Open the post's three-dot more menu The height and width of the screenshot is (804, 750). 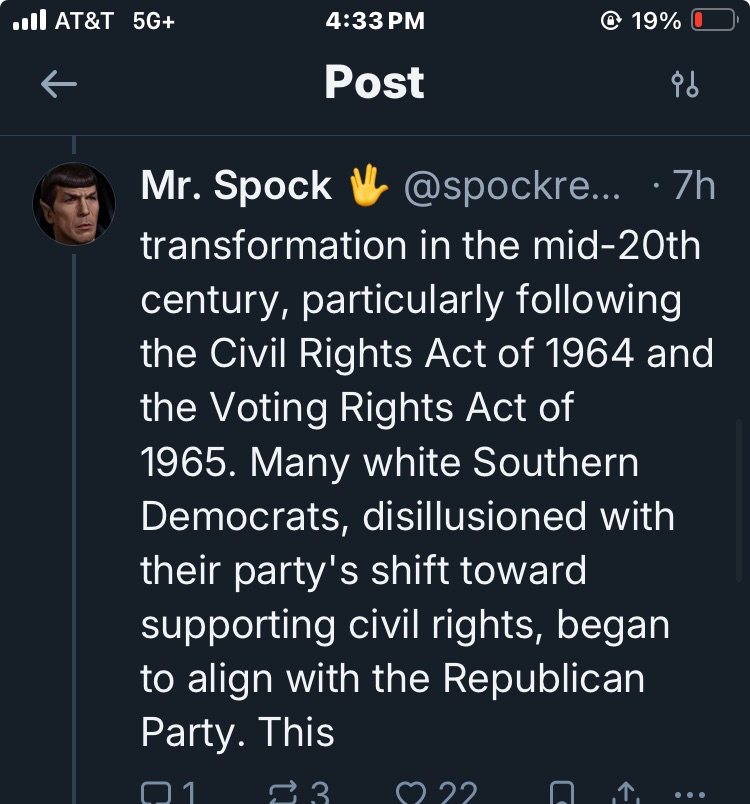pos(691,795)
